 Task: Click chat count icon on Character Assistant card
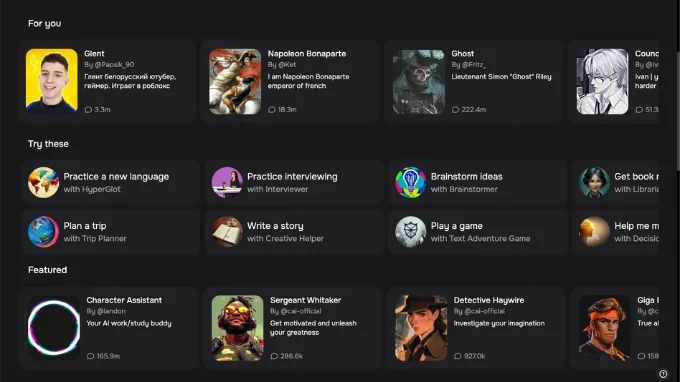(90, 356)
